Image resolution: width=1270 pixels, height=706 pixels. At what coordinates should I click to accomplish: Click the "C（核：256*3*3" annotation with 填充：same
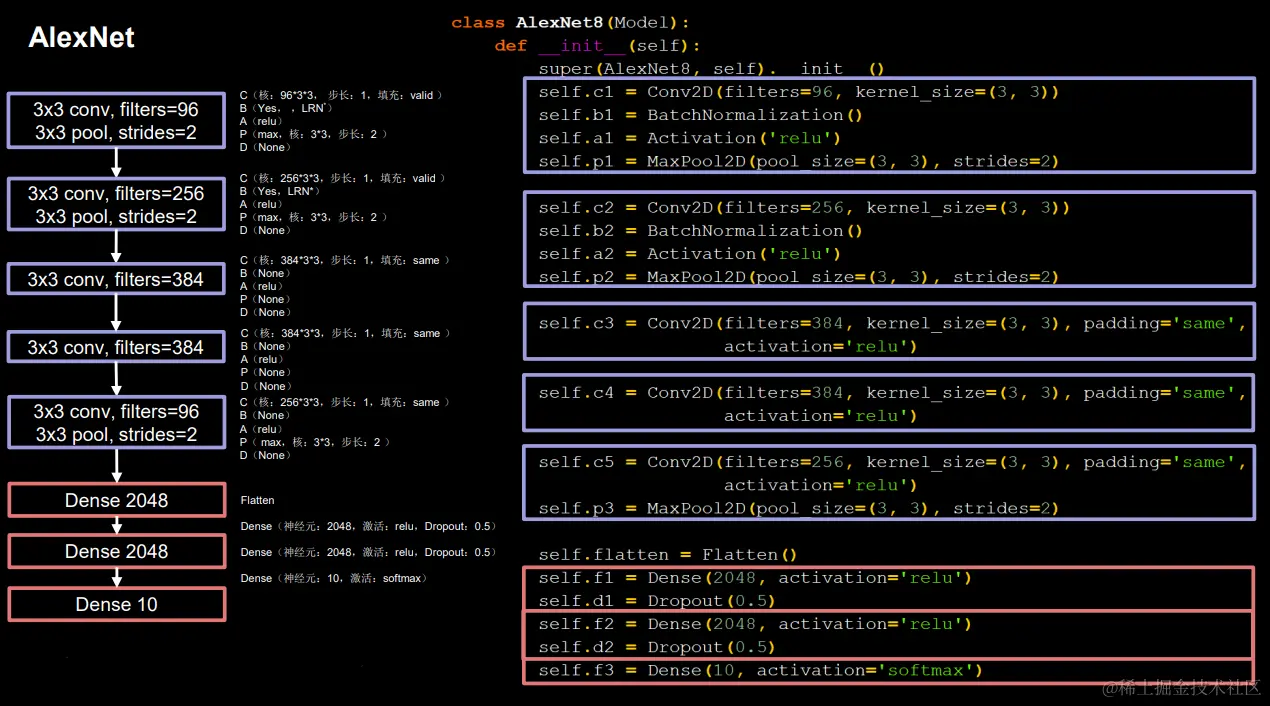(x=343, y=402)
